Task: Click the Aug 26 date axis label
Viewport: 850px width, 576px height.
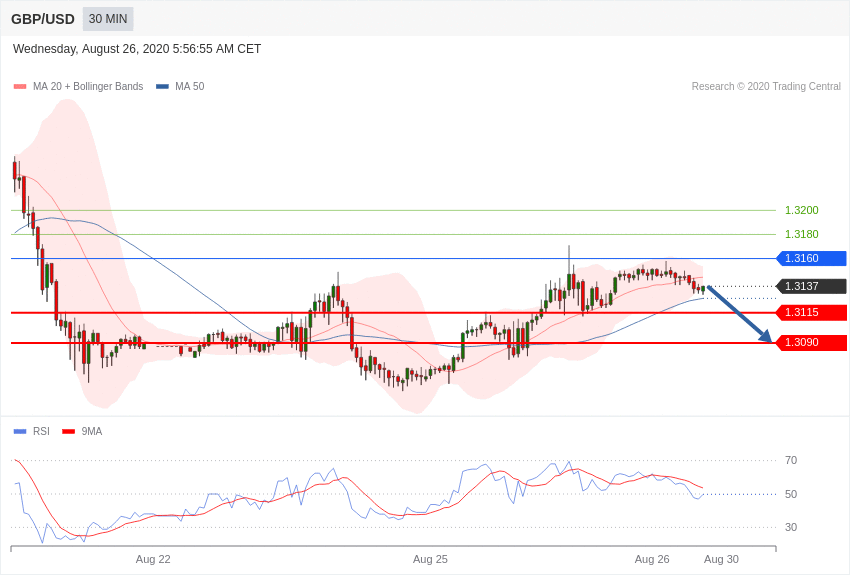Action: [x=652, y=559]
